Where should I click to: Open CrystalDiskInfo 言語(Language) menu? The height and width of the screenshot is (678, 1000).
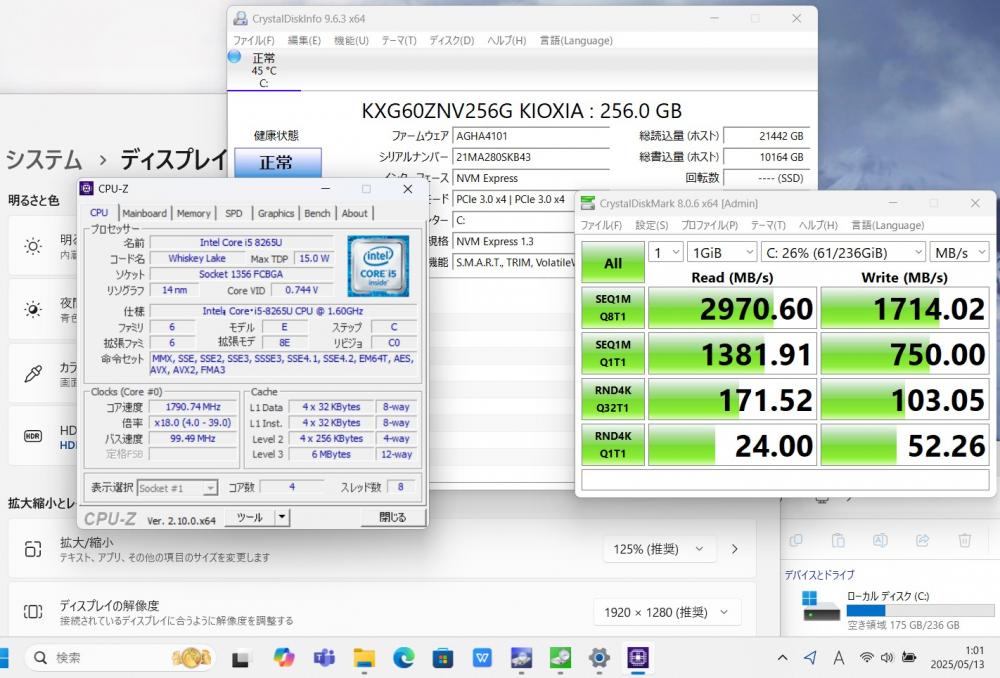576,40
